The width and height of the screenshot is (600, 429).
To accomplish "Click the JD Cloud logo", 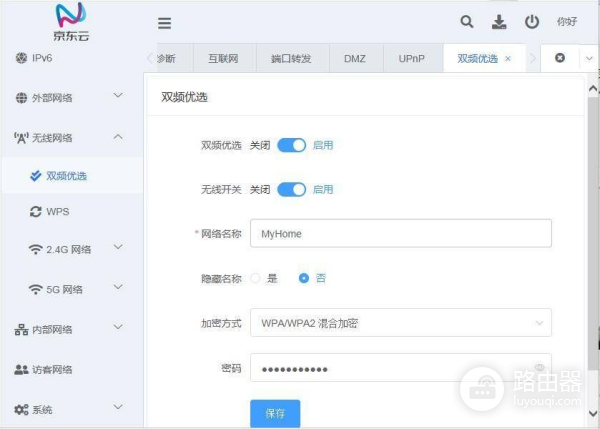I will 71,21.
